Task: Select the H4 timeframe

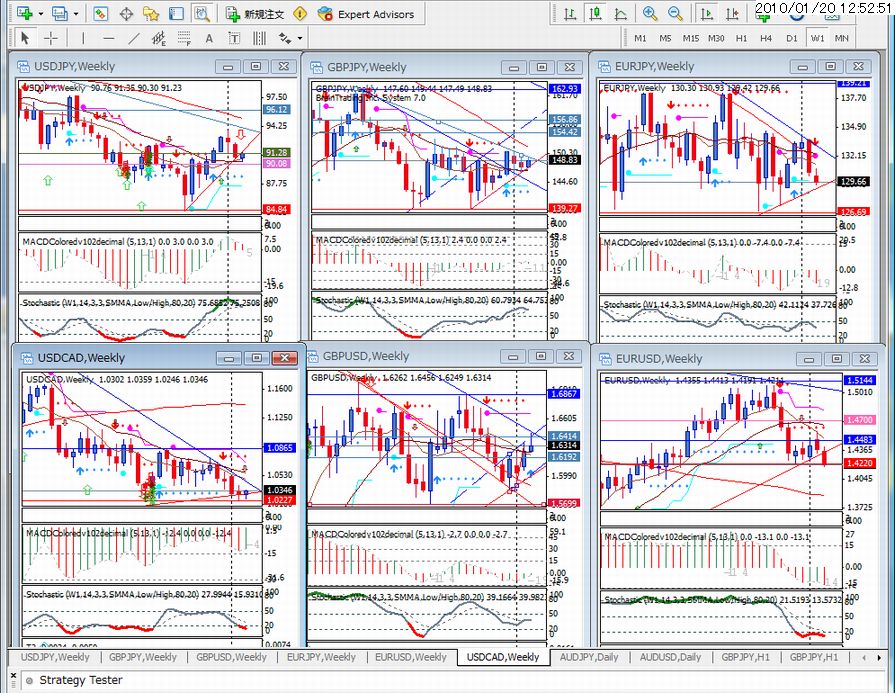Action: [x=766, y=38]
